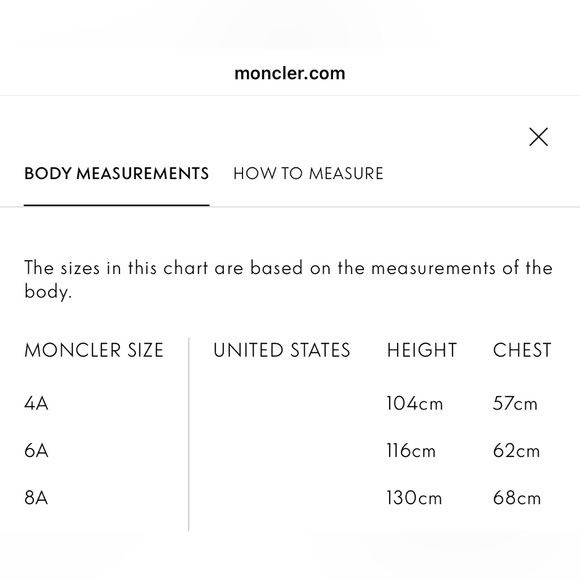Select the 8A size row label
Screen dimensions: 580x580
[x=36, y=498]
